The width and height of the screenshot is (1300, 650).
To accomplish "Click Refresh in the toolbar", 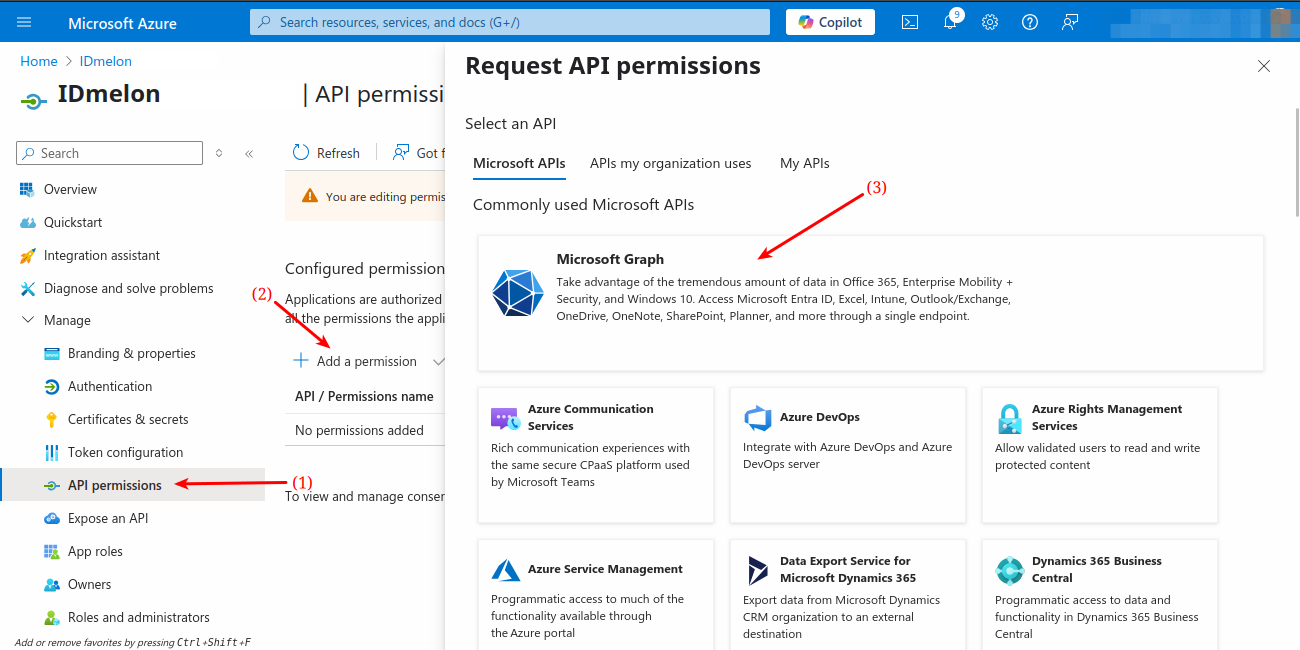I will 326,152.
